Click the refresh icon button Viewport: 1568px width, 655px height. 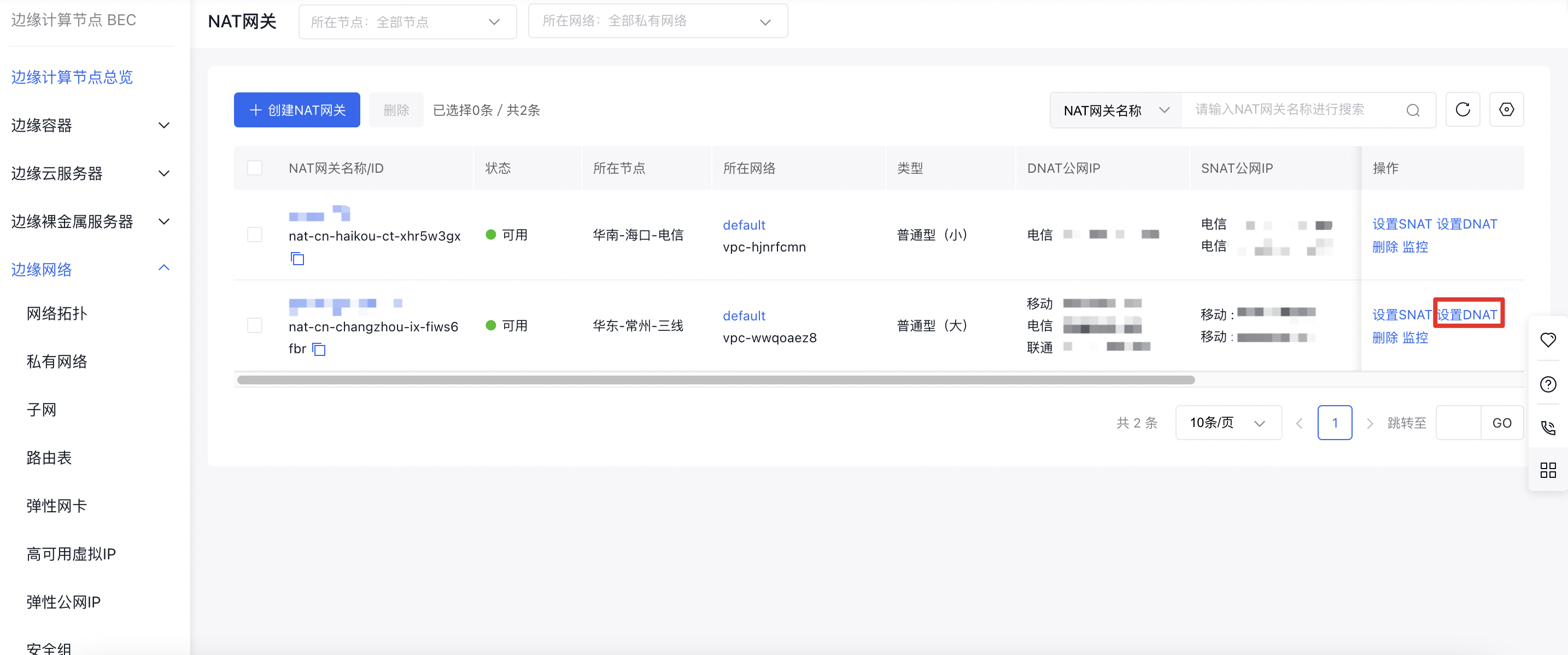[1462, 109]
